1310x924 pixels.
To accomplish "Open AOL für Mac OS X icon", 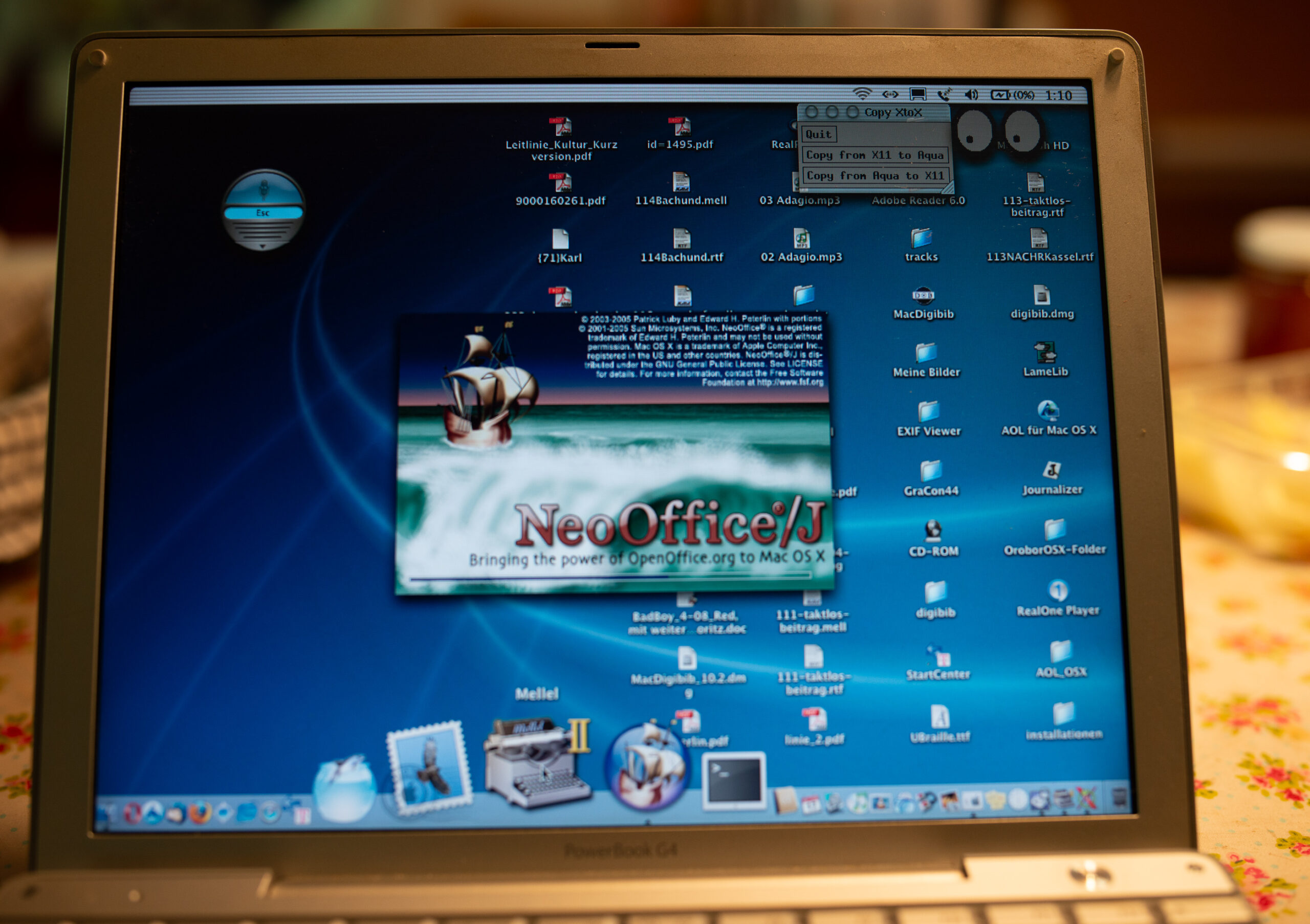I will (x=1047, y=411).
